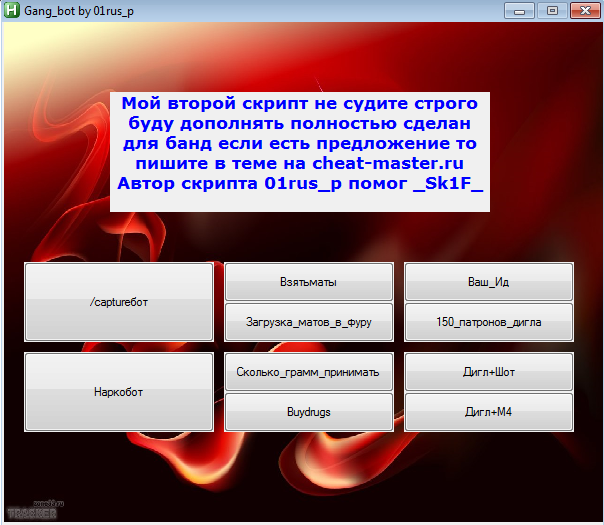Hit the Дигл+М4 button
This screenshot has height=525, width=604.
point(488,412)
